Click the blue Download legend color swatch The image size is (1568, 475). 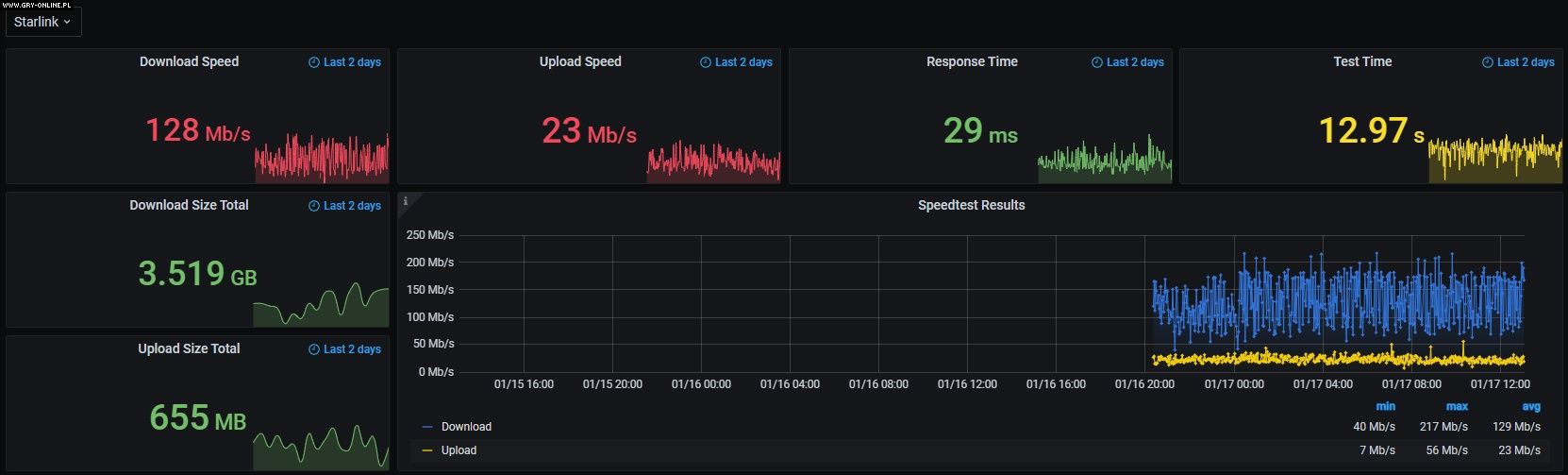[x=427, y=427]
